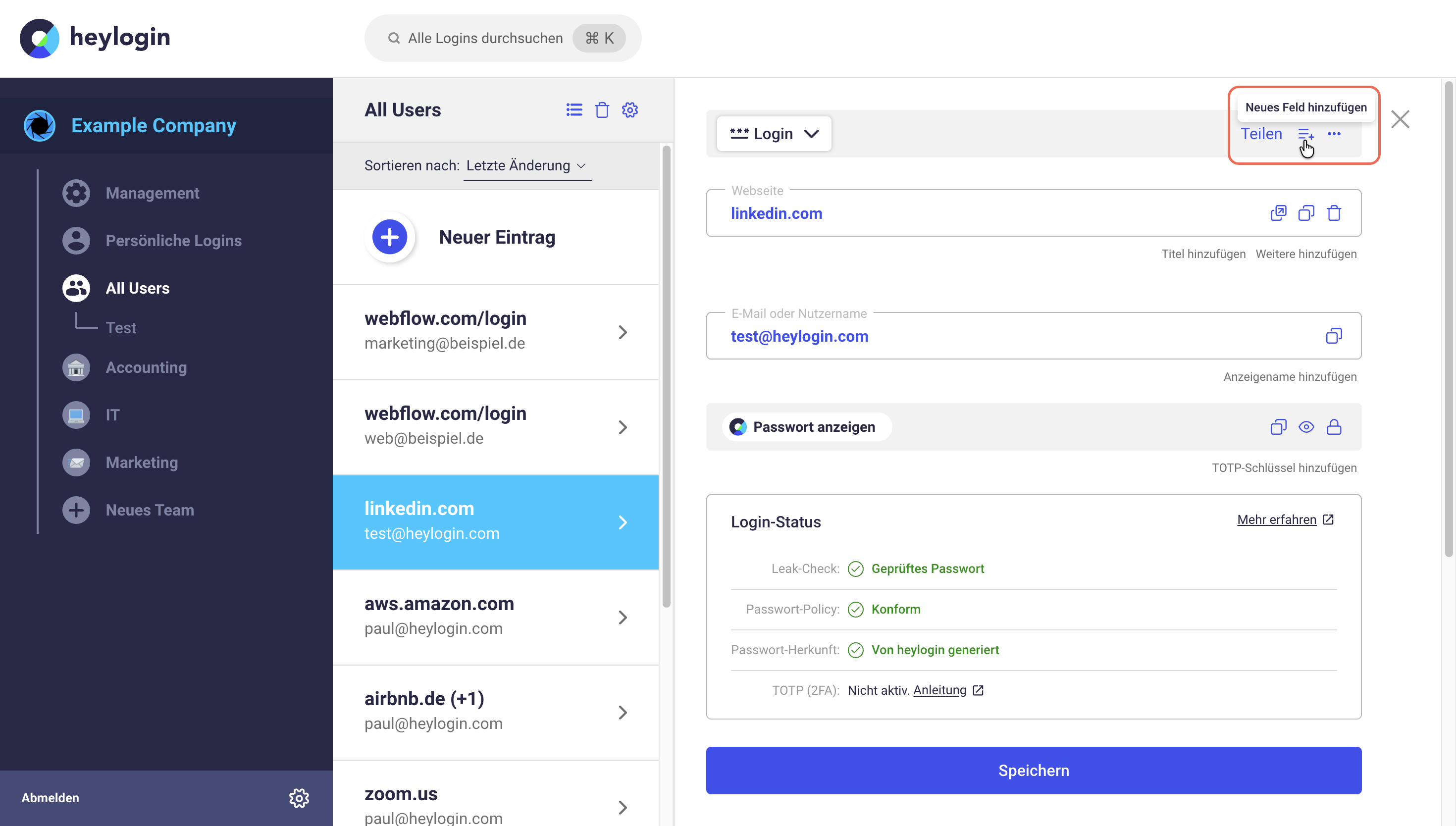Screen dimensions: 1456x826
Task: Toggle password visibility eye icon
Action: coord(1305,426)
